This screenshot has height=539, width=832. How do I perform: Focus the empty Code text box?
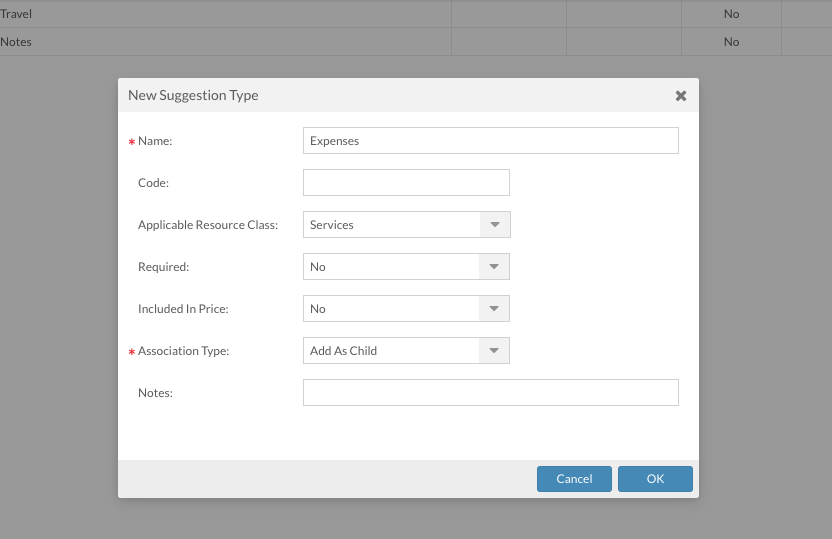pos(406,183)
